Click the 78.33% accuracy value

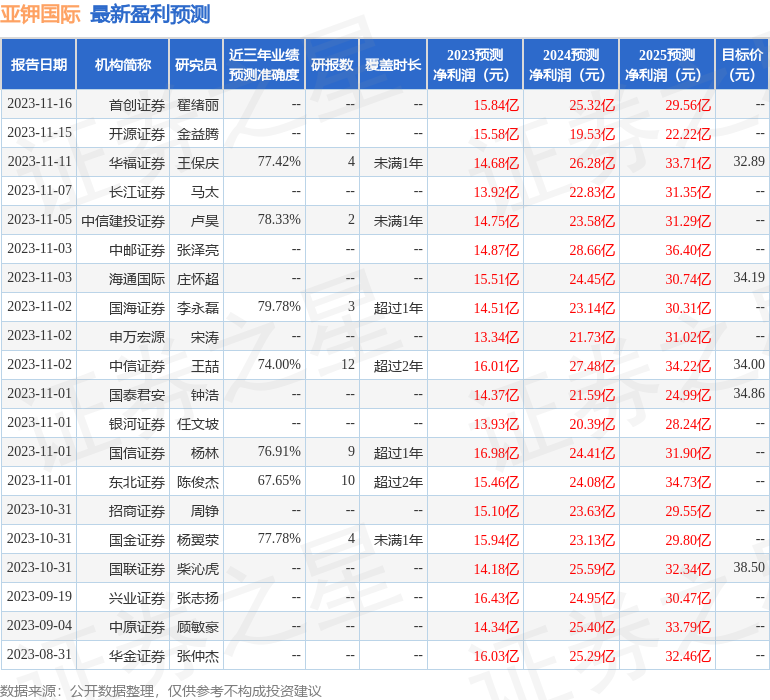279,220
